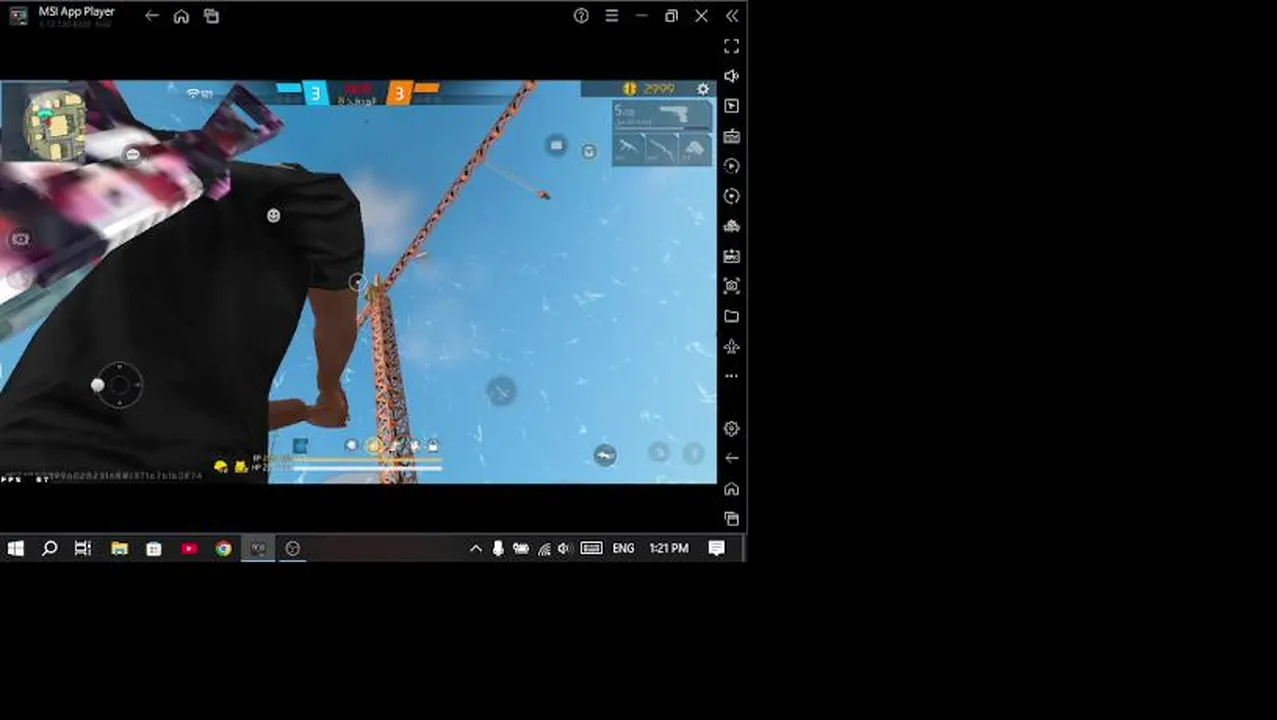Image resolution: width=1277 pixels, height=720 pixels.
Task: Open the Windows notification center
Action: (x=716, y=548)
